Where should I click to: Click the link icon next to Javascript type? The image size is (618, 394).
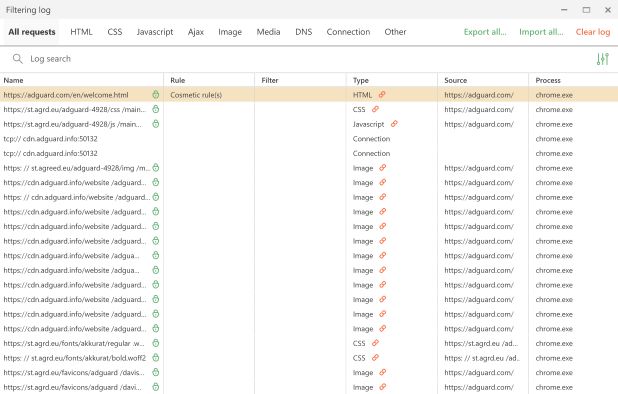pos(394,124)
